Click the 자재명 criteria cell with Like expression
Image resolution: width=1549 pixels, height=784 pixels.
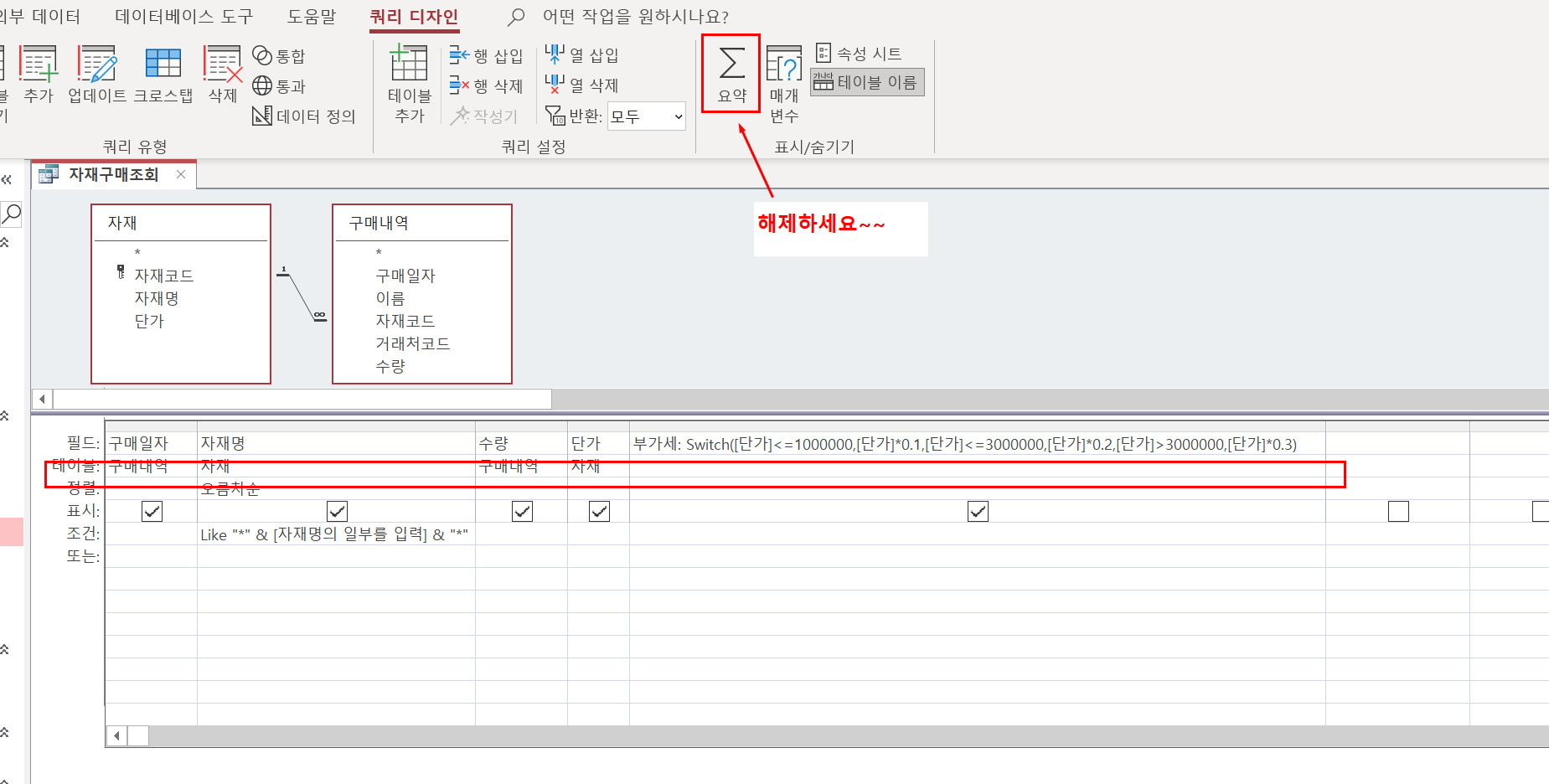pyautogui.click(x=335, y=534)
